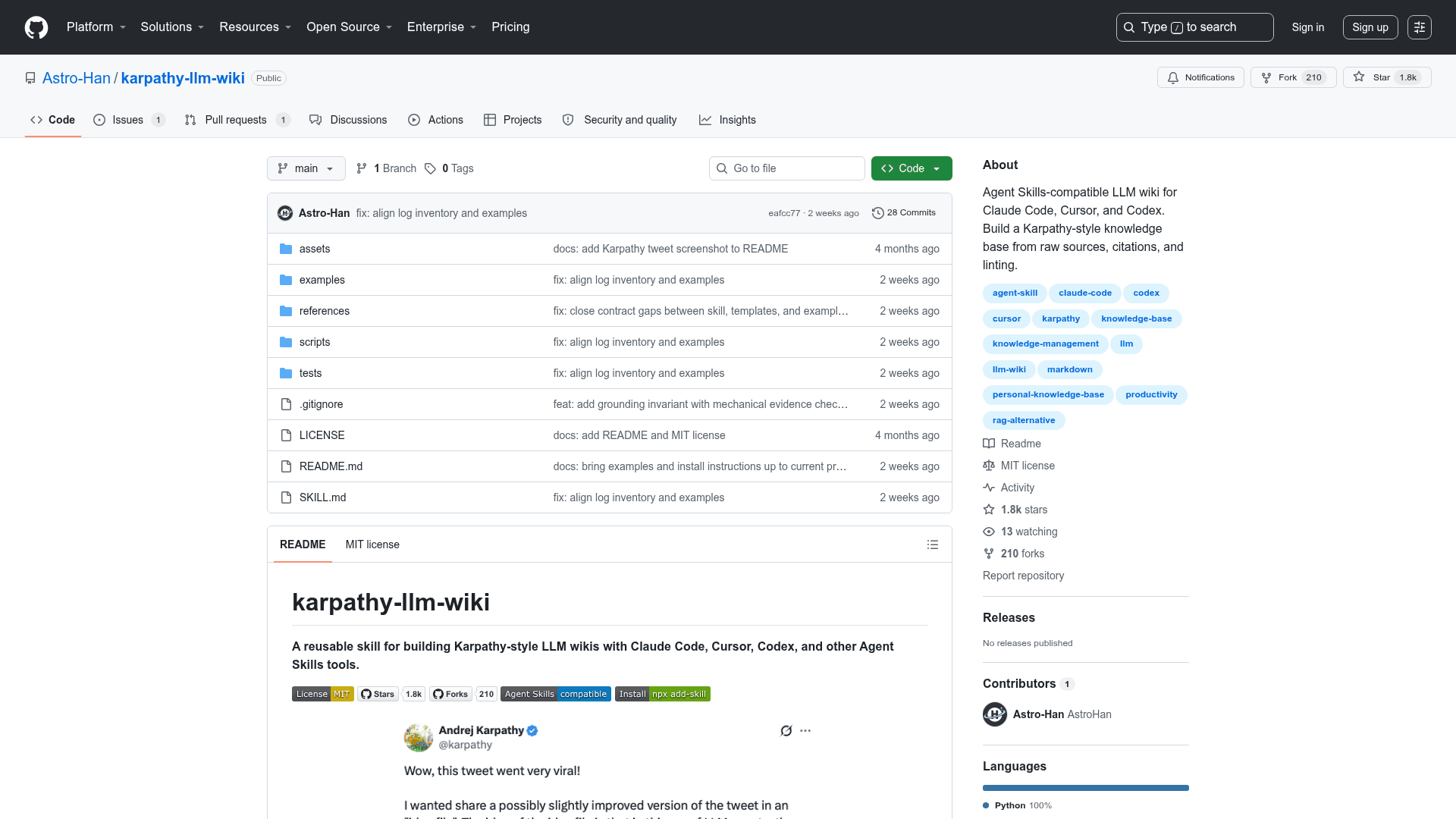Expand the Resources menu
This screenshot has height=819, width=1456.
coord(256,27)
